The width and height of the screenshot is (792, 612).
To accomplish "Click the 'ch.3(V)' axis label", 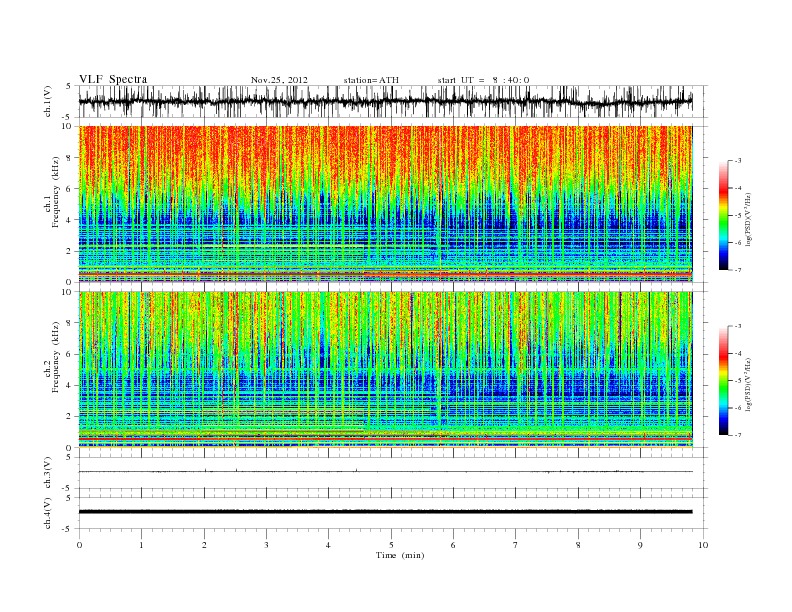I will 48,473.
